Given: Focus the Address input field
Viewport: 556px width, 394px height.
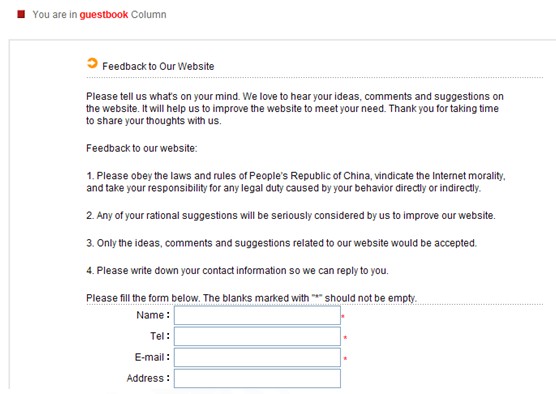Looking at the screenshot, I should tap(257, 378).
